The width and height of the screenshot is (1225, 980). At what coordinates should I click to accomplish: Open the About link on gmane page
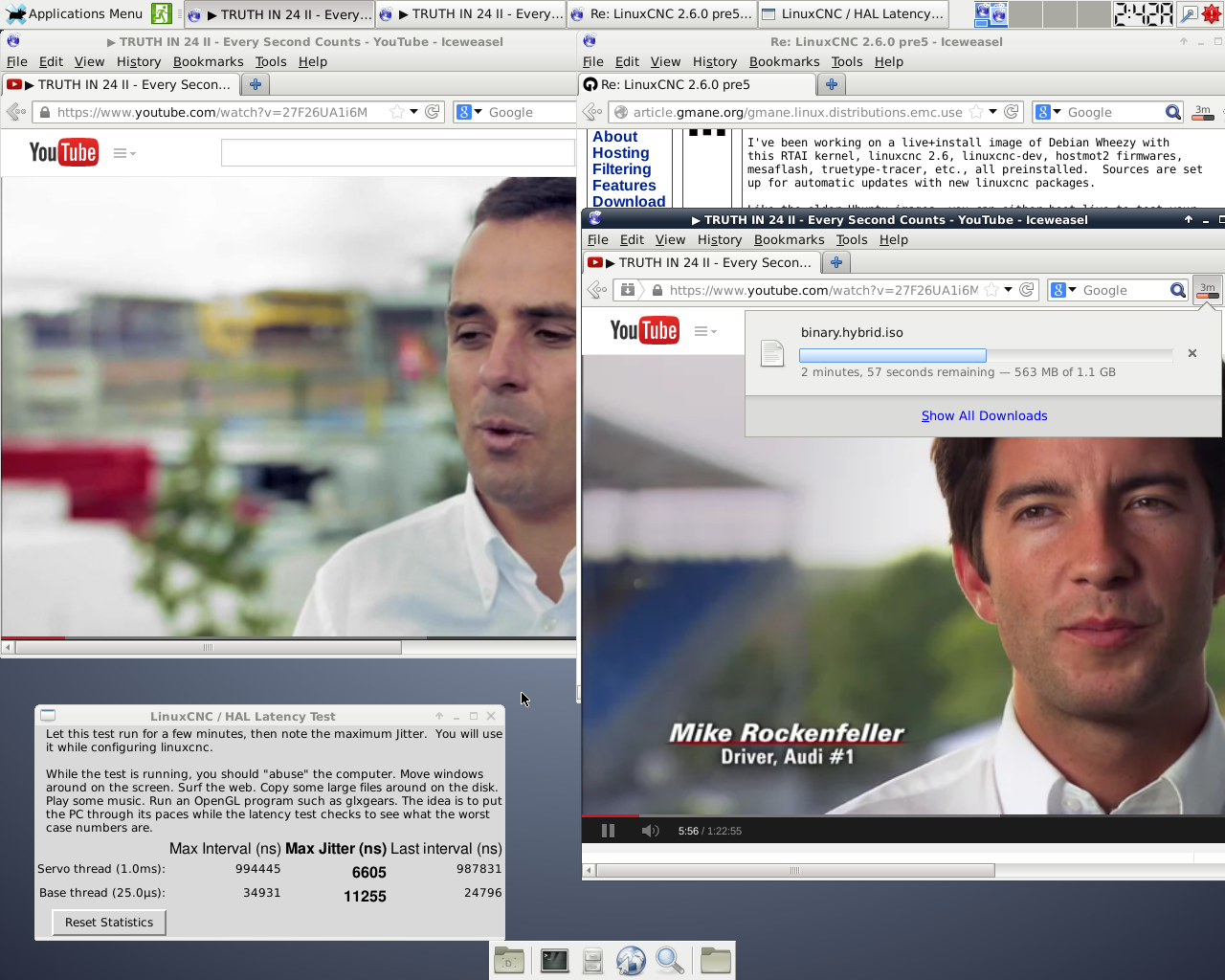point(614,137)
